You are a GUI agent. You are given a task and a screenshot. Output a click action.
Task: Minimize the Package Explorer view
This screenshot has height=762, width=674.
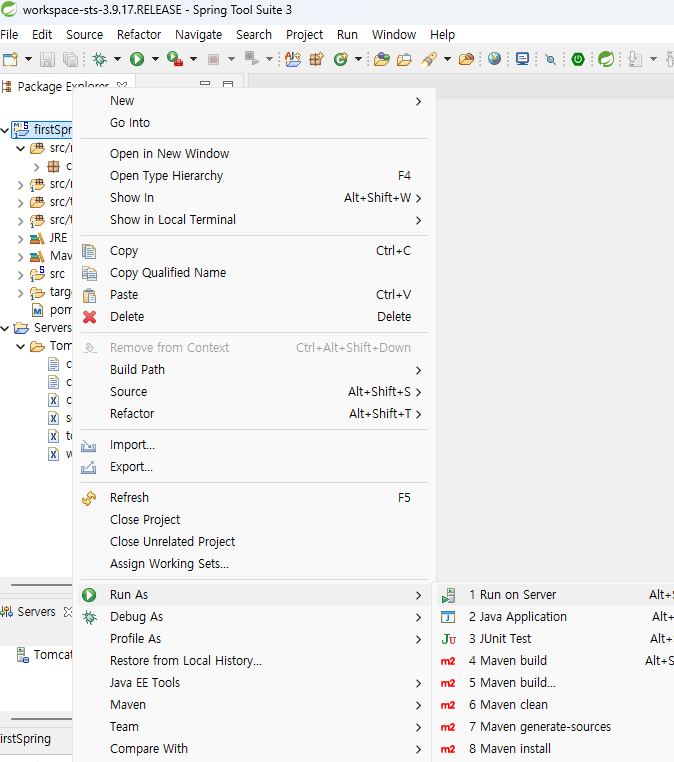tap(205, 84)
